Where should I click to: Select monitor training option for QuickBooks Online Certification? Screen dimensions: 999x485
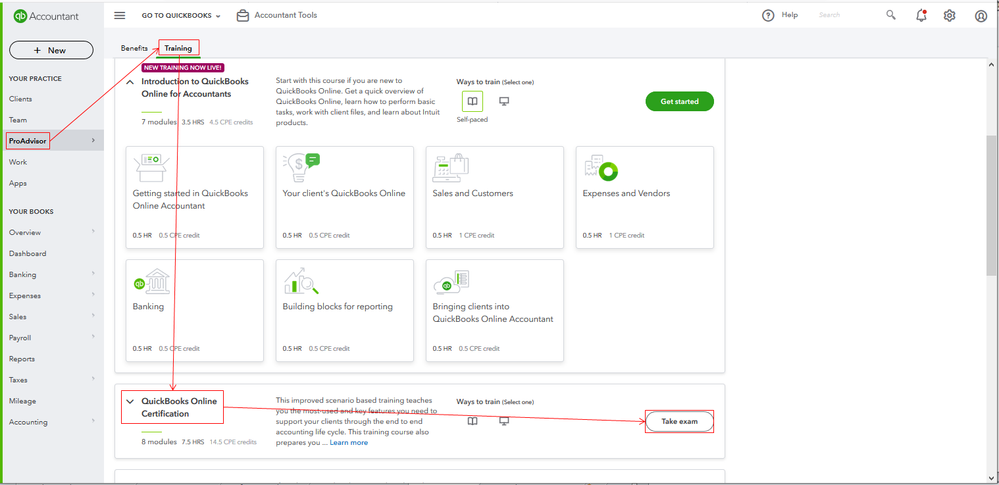pos(504,421)
